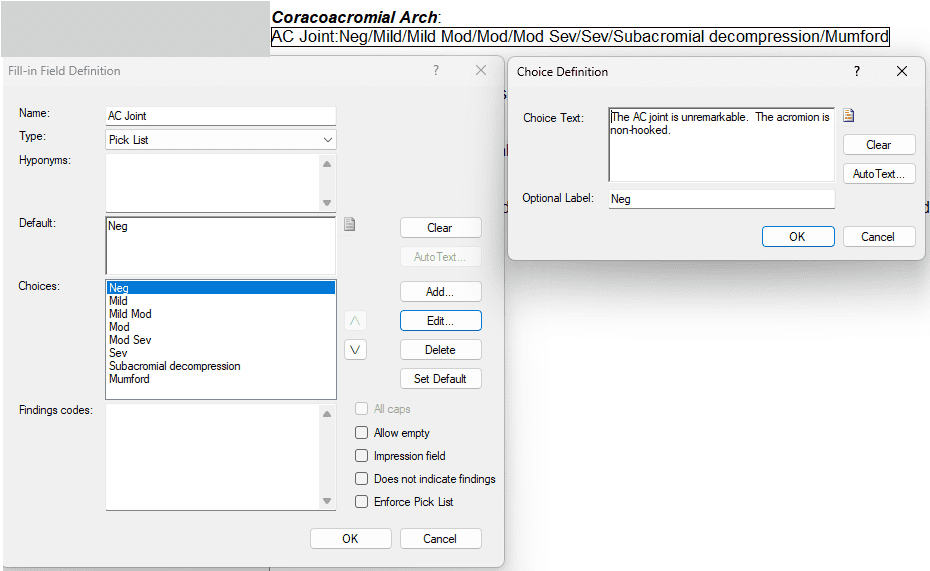The width and height of the screenshot is (930, 571).
Task: Open the Type dropdown showing Pick List
Action: (x=221, y=140)
